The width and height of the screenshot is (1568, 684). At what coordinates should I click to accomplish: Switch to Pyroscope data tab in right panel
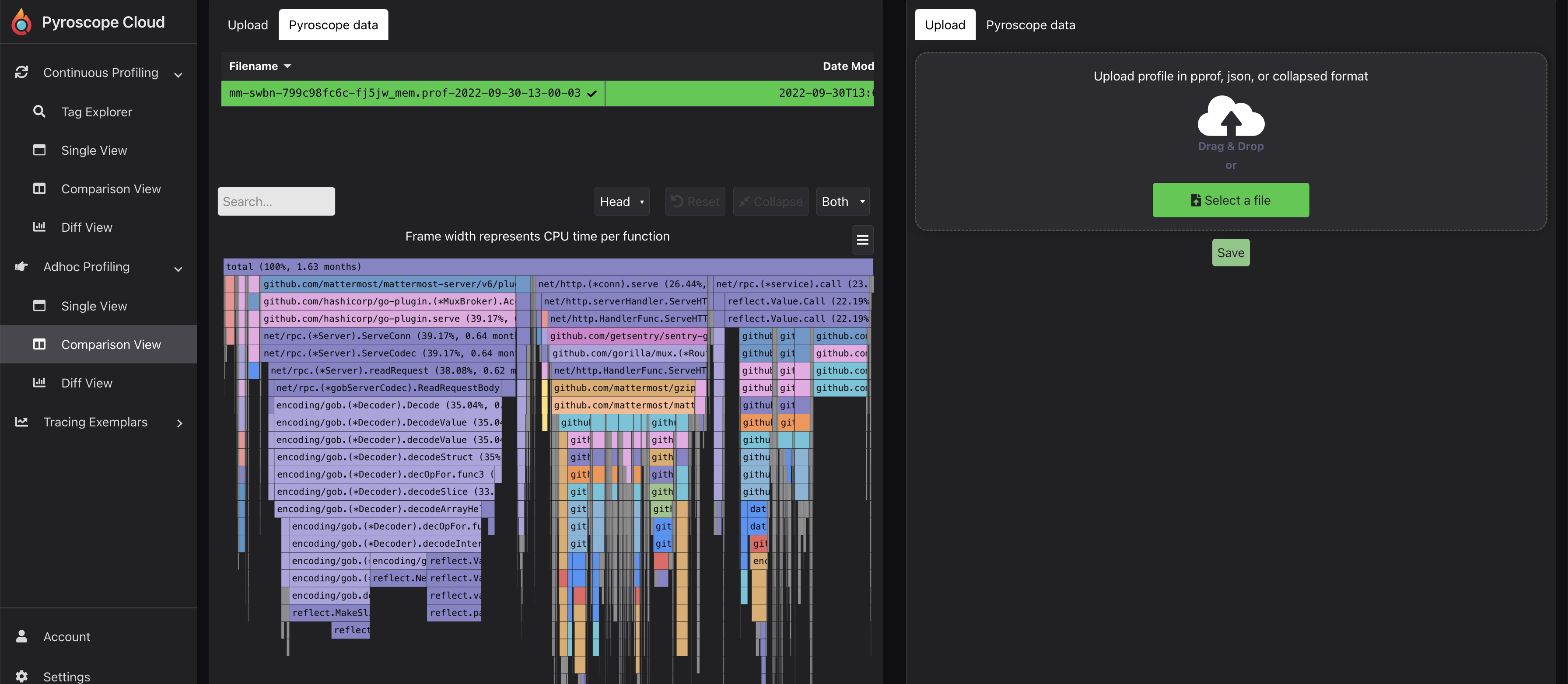pos(1030,25)
